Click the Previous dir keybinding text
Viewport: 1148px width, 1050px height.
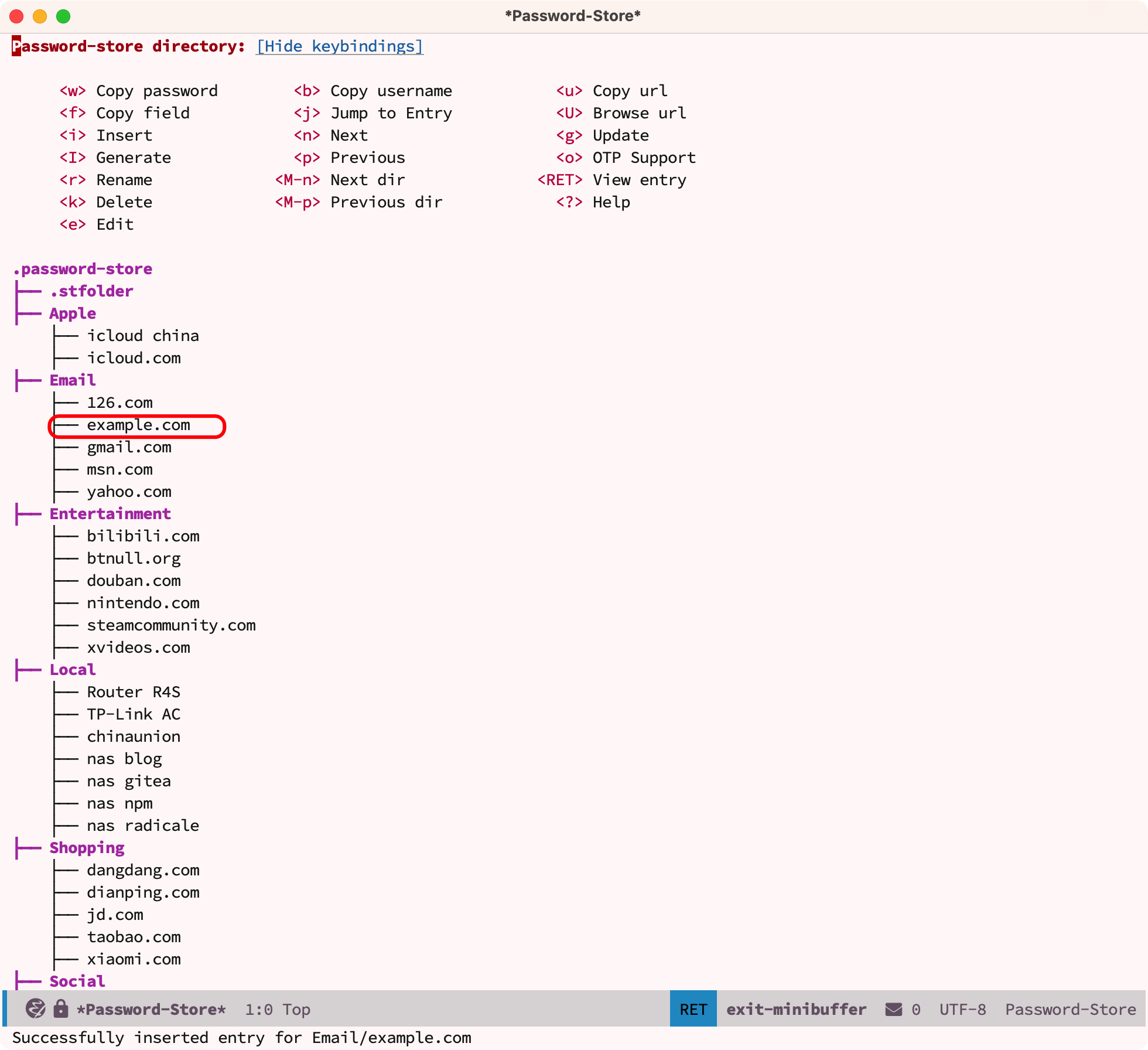point(387,202)
